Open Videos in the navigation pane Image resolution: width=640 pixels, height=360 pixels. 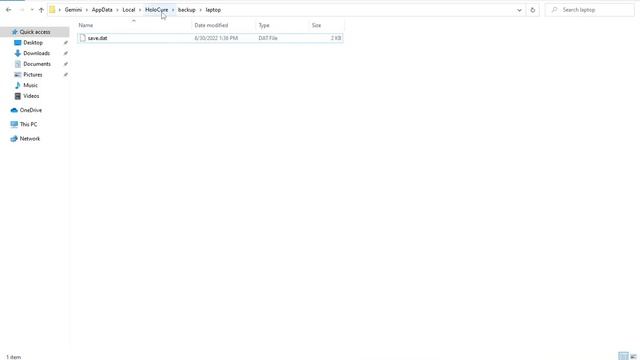pos(31,96)
